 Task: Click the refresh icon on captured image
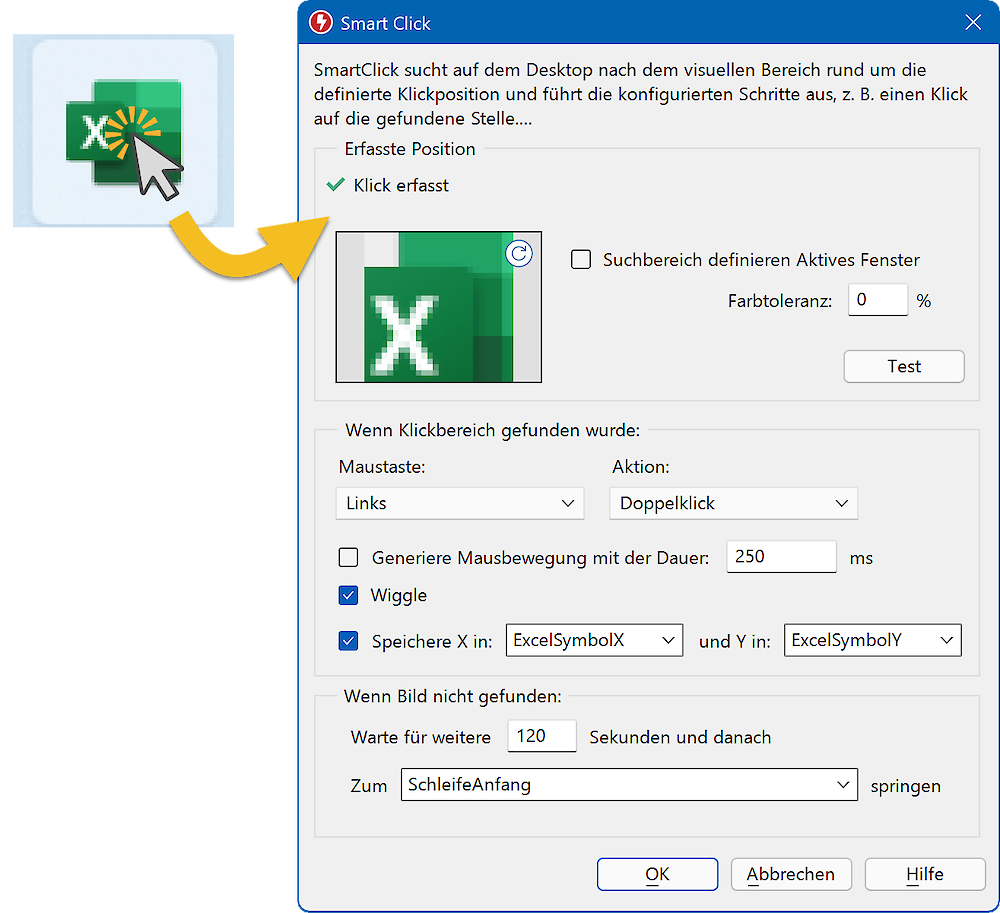pyautogui.click(x=519, y=254)
